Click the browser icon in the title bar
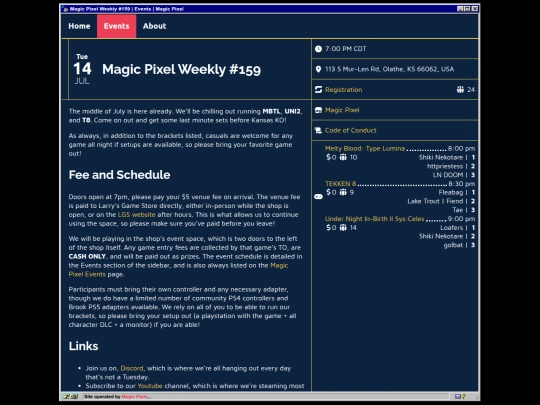The image size is (540, 405). 65,9
